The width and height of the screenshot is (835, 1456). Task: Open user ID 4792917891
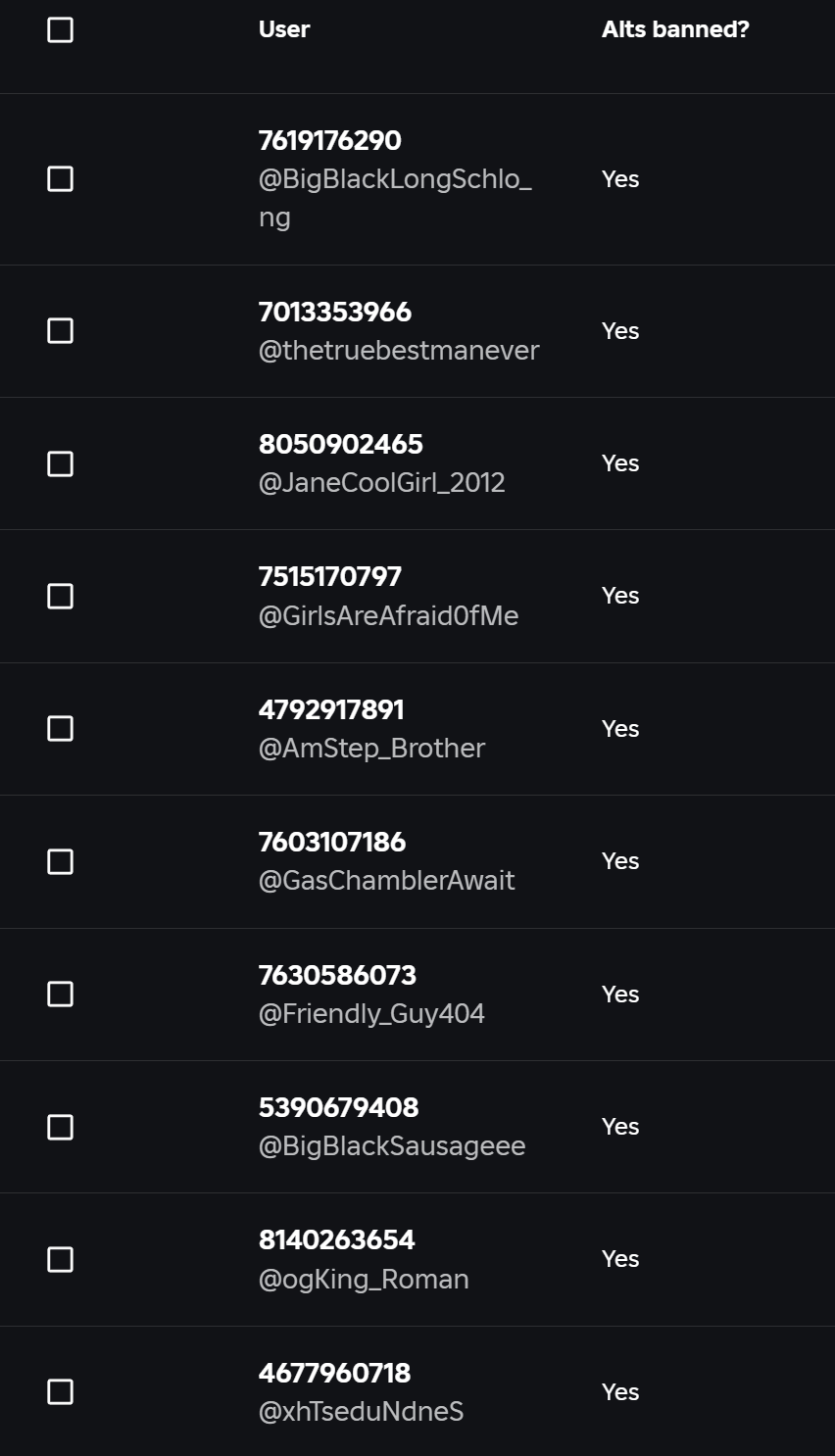tap(331, 710)
